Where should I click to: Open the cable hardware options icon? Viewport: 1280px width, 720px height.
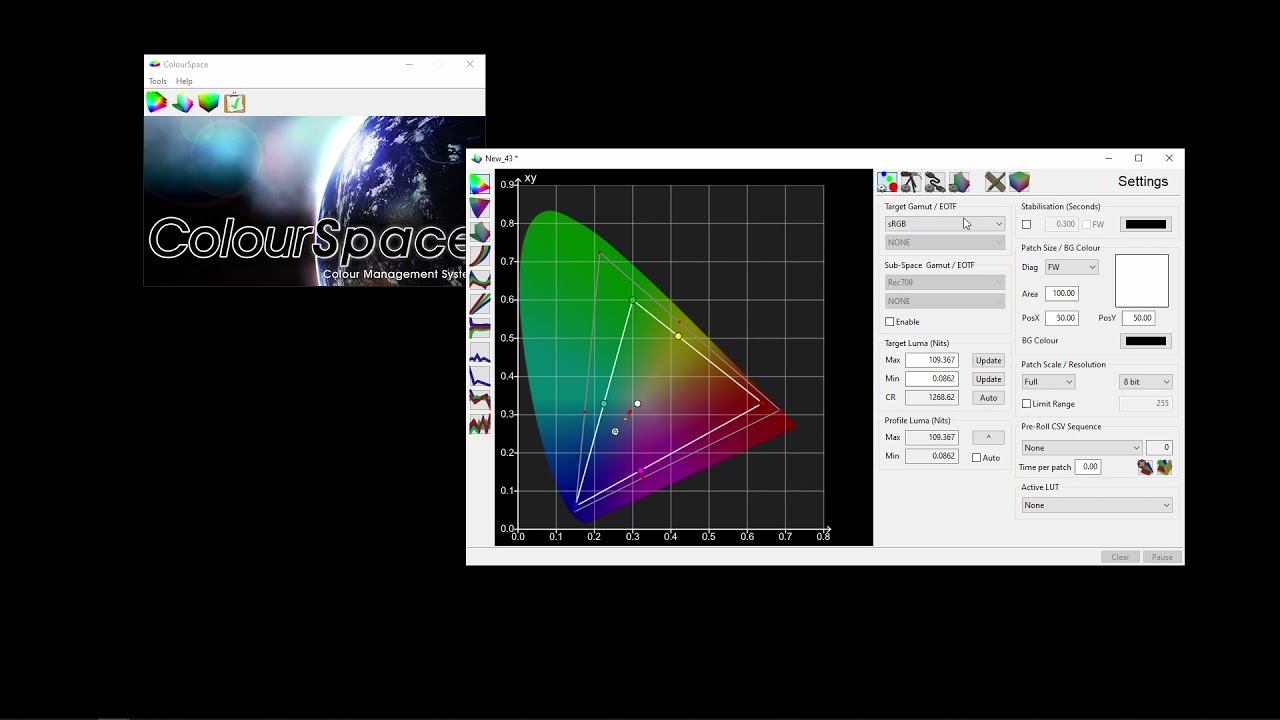click(935, 182)
